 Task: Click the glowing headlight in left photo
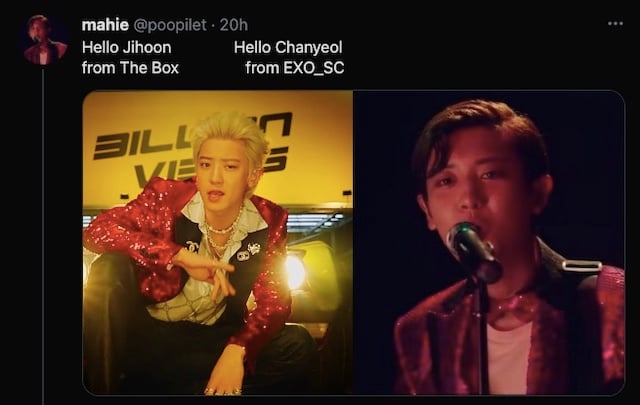[x=295, y=271]
